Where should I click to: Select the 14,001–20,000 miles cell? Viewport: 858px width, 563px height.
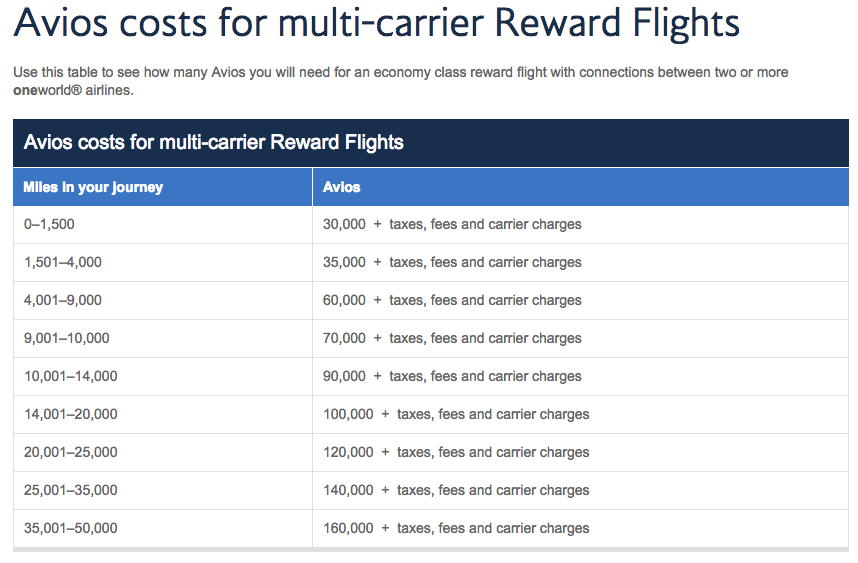(x=163, y=415)
